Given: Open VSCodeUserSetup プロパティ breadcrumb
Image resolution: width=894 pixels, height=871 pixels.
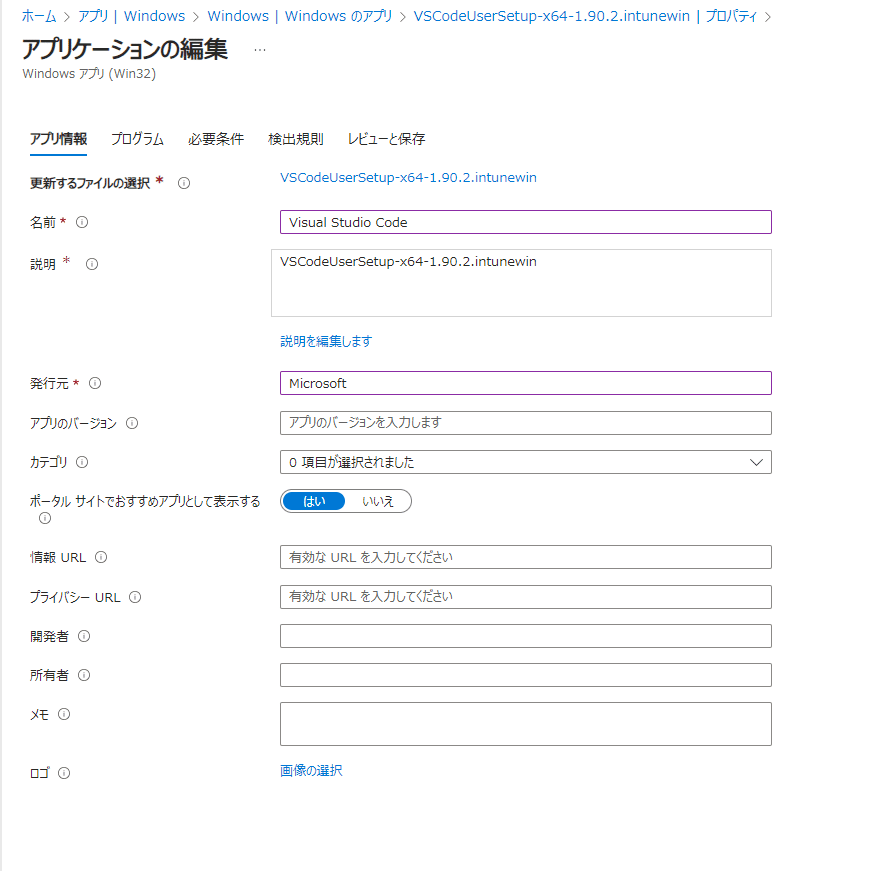Looking at the screenshot, I should coord(585,16).
